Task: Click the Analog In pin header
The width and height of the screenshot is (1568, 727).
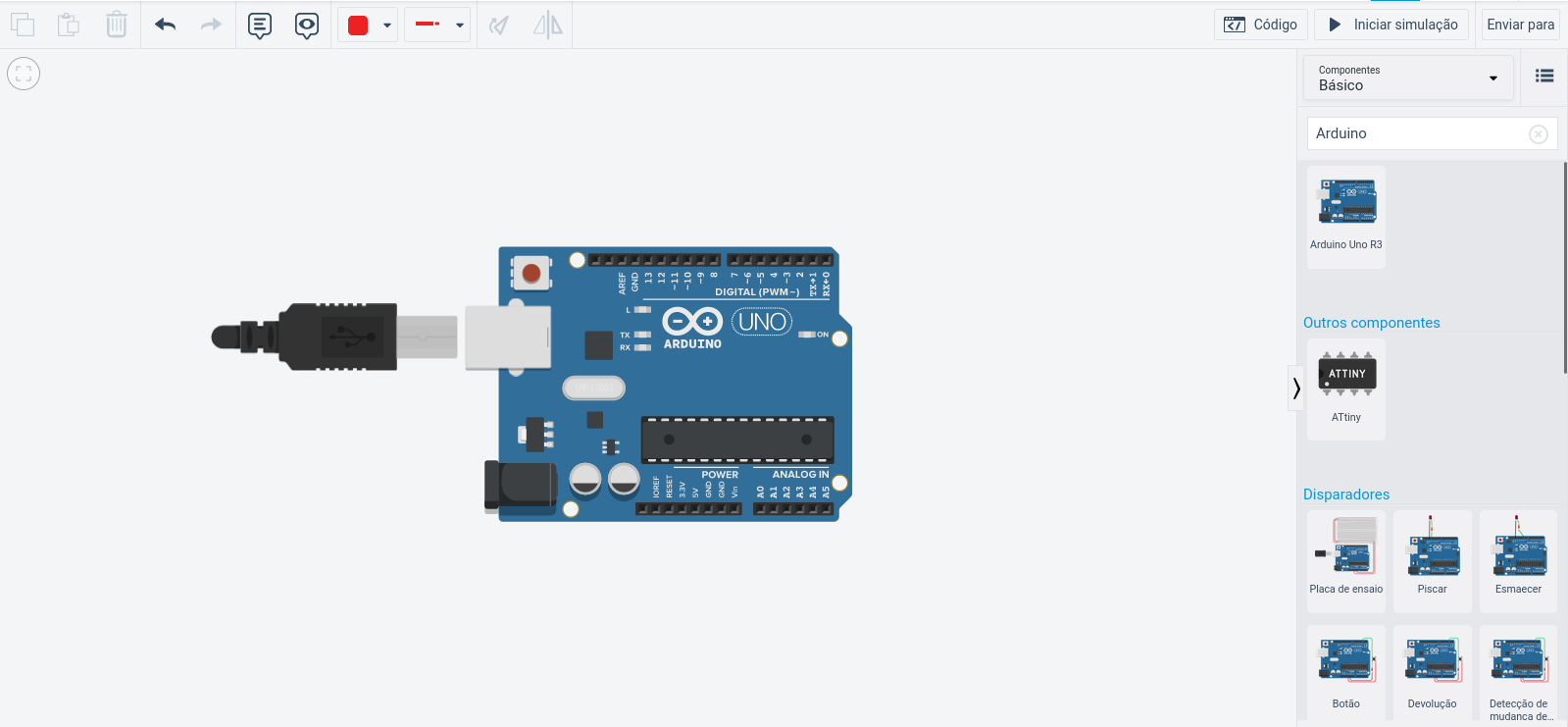Action: pyautogui.click(x=793, y=508)
